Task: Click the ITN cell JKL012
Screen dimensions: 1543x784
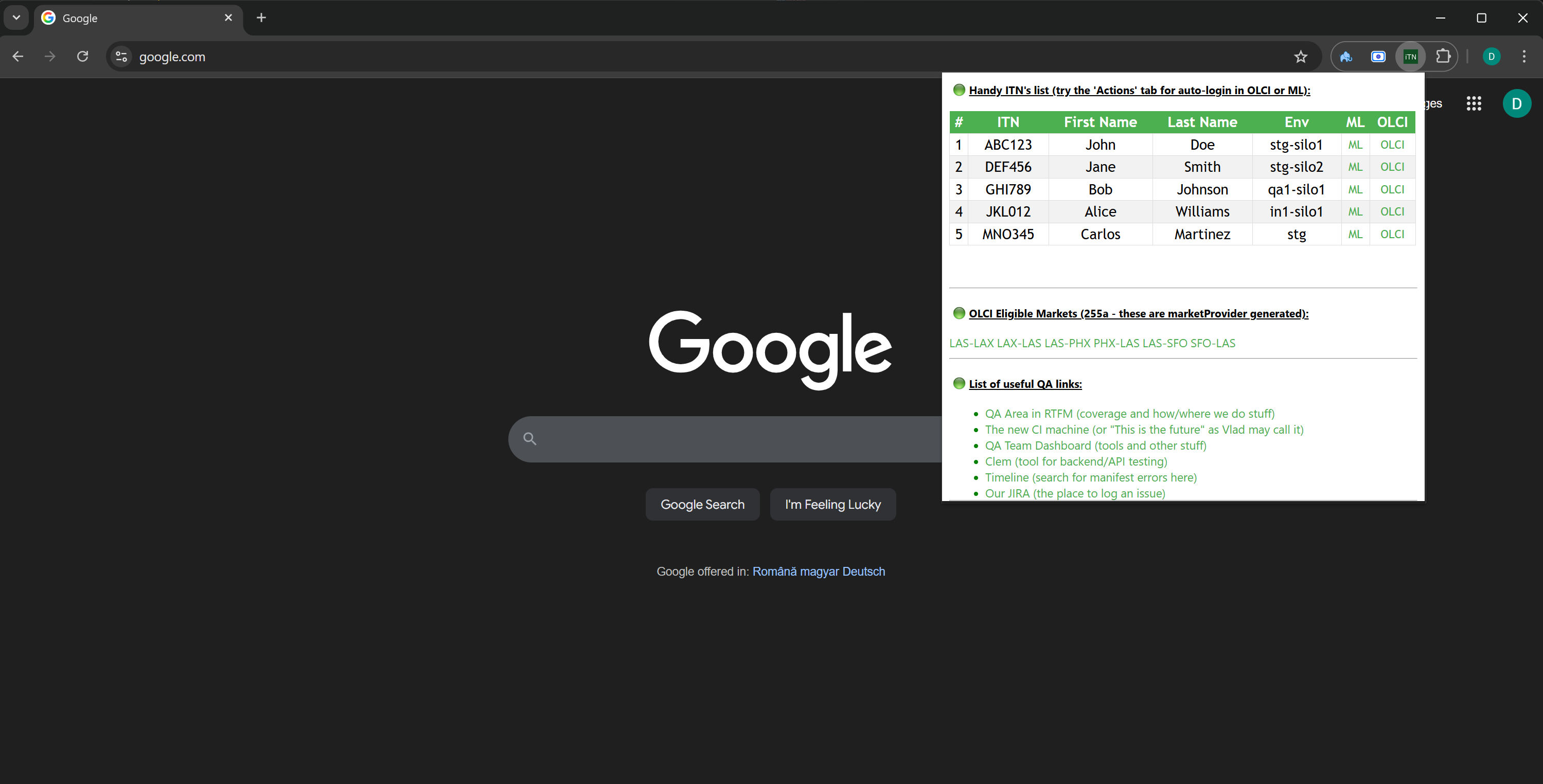Action: (x=1008, y=212)
